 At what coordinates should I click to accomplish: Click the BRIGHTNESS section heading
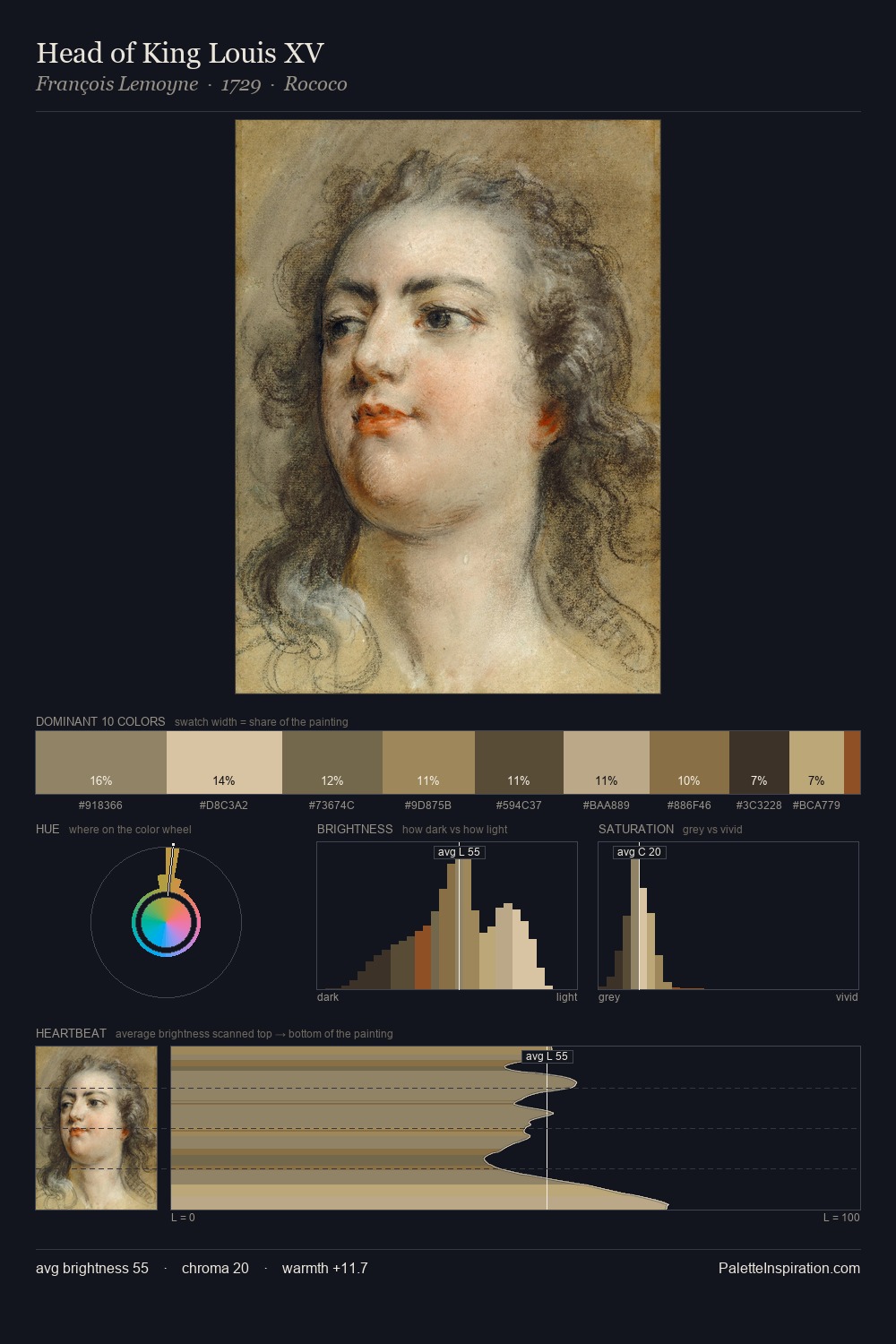coord(355,829)
